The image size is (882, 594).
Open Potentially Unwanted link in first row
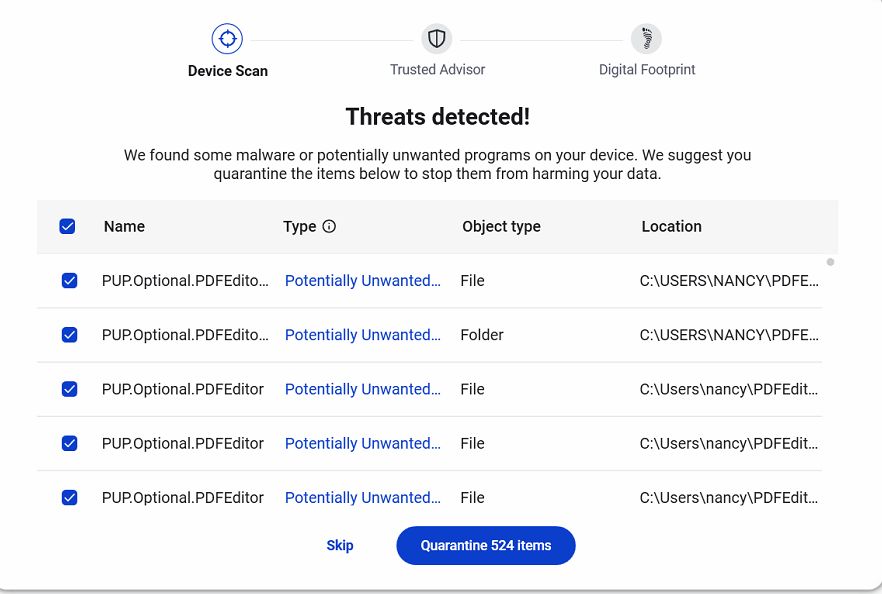[x=362, y=281]
